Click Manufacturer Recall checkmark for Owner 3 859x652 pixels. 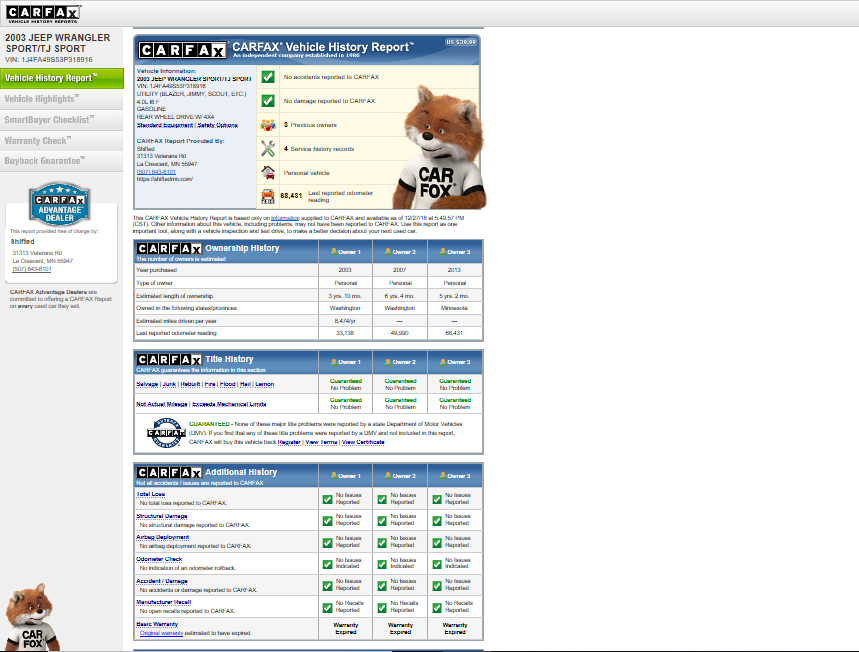(x=437, y=607)
